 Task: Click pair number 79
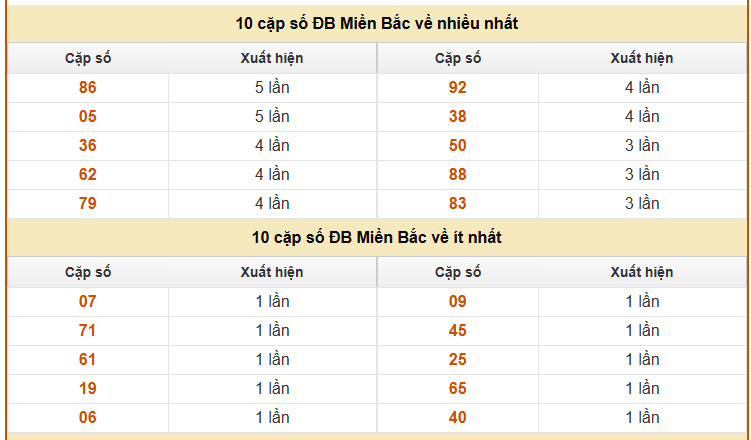click(x=88, y=203)
